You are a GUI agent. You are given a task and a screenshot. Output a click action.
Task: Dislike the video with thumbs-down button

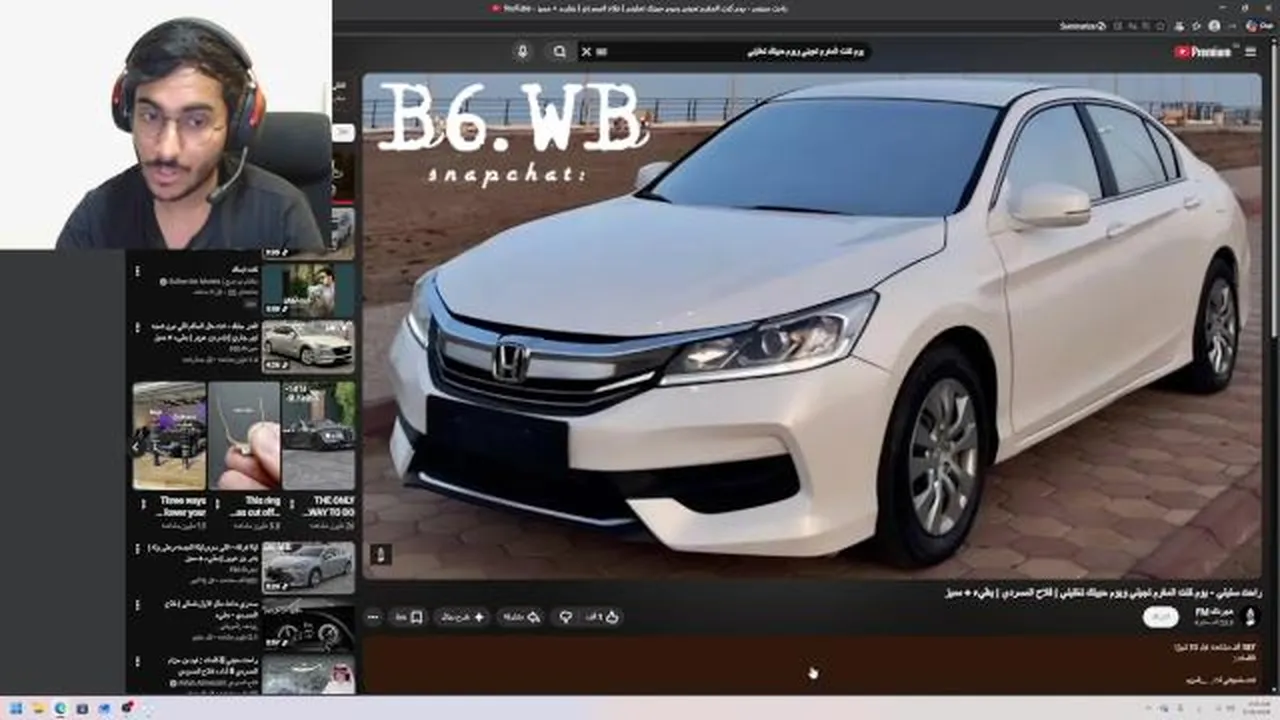[x=565, y=617]
